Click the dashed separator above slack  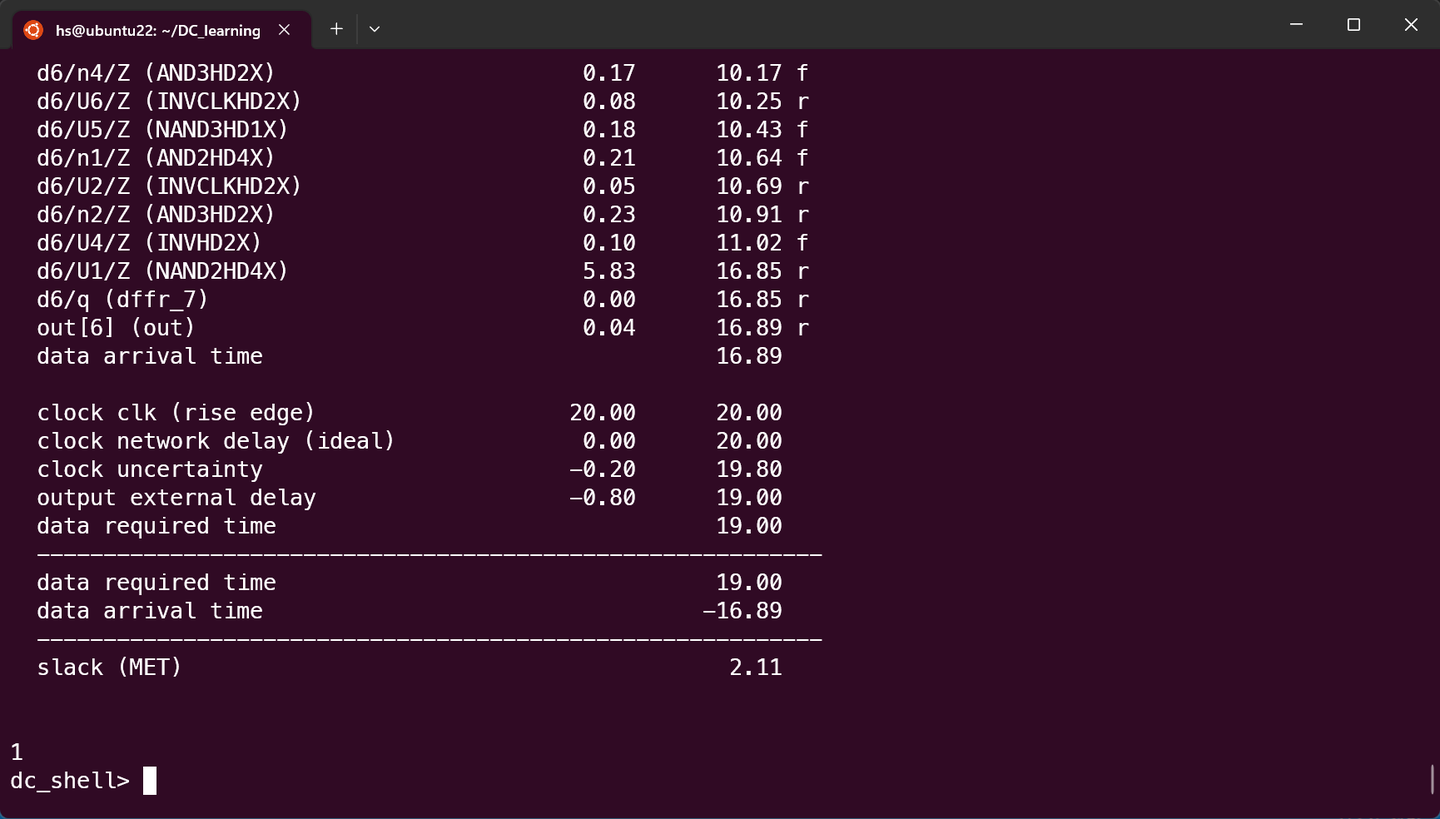tap(428, 639)
